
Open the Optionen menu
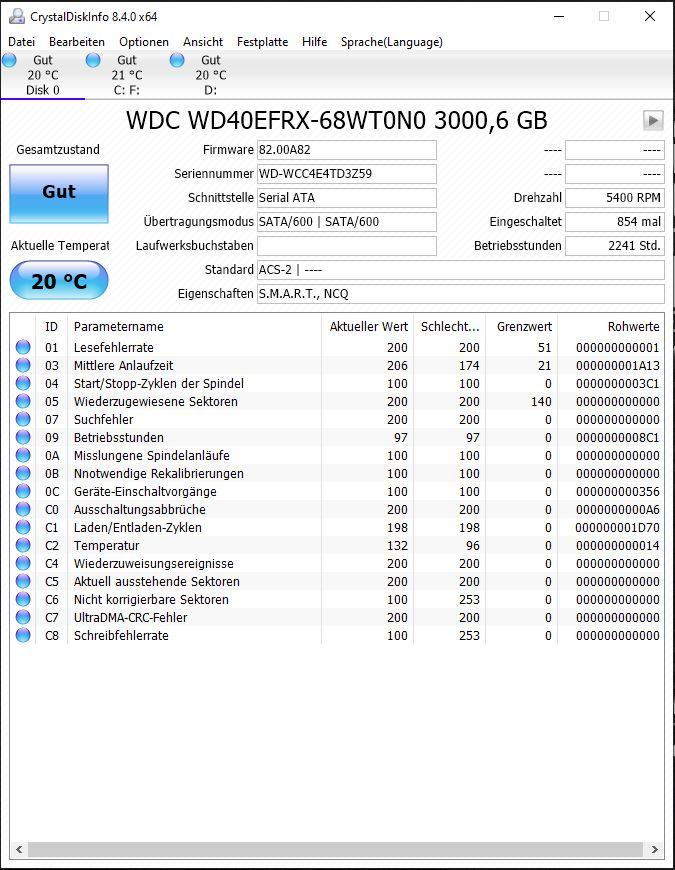[x=144, y=42]
